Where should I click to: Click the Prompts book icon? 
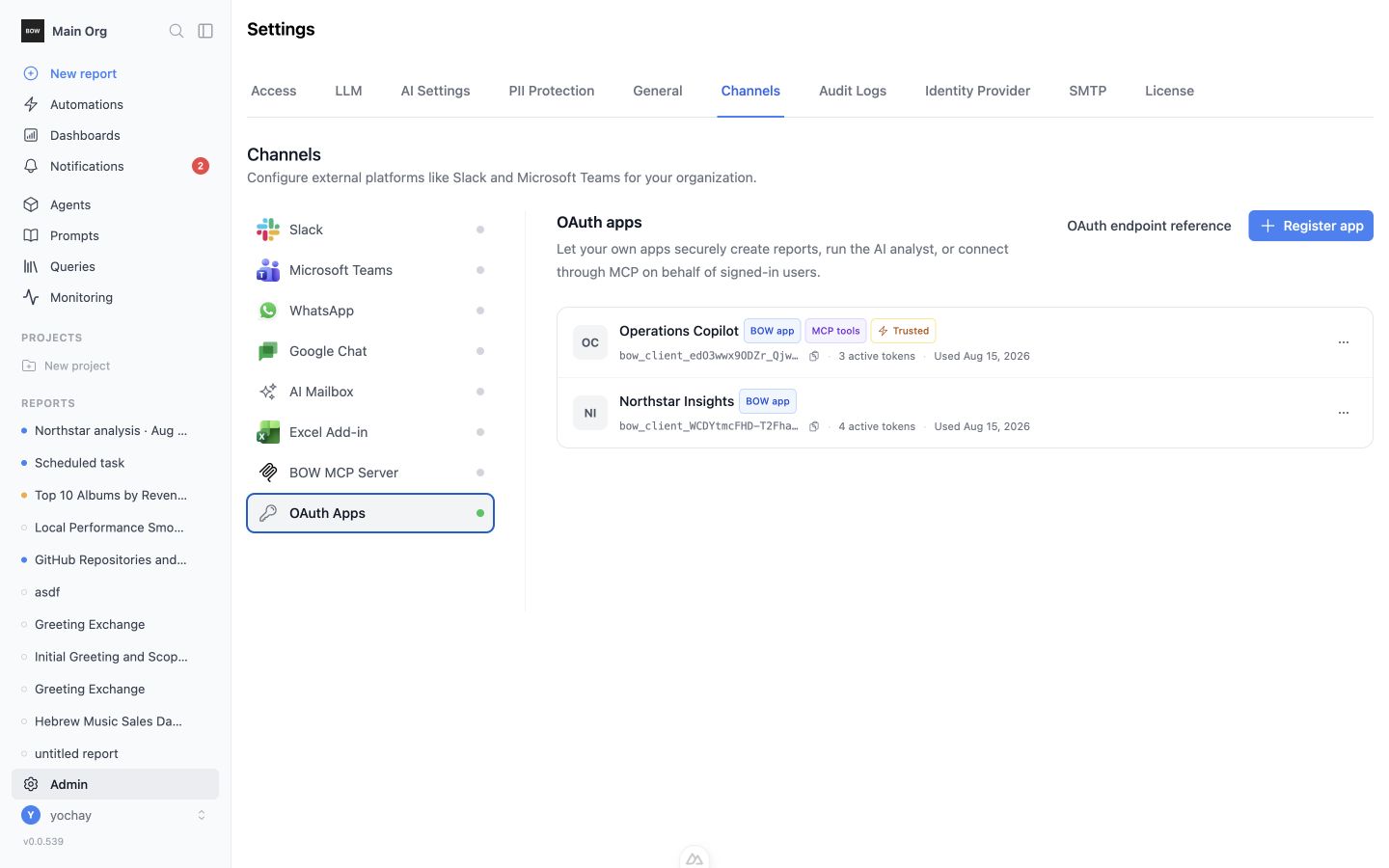(x=31, y=235)
